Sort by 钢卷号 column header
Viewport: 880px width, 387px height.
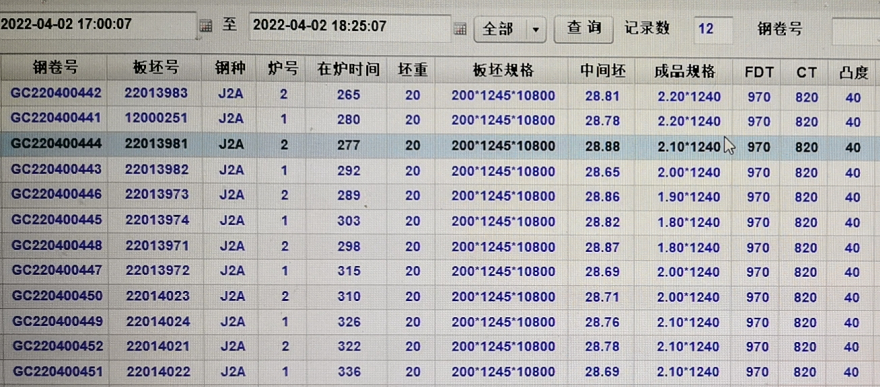pyautogui.click(x=54, y=68)
